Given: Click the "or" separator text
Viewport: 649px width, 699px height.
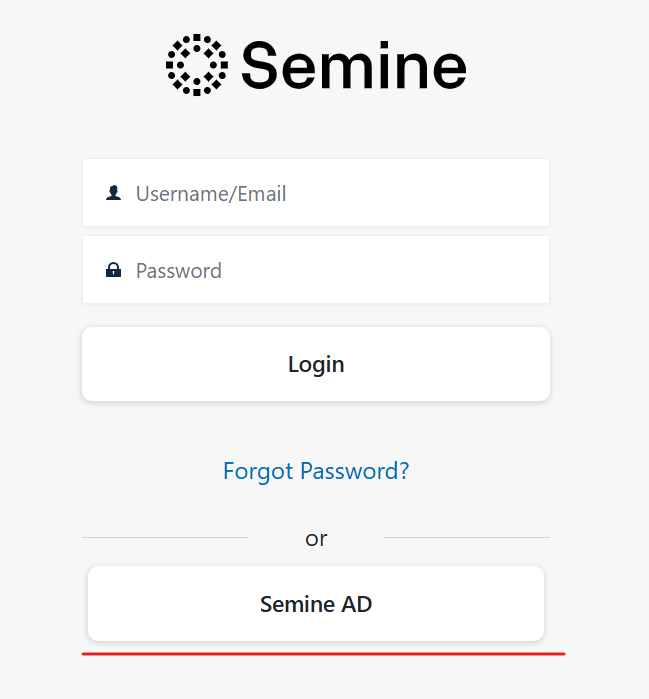Looking at the screenshot, I should coord(316,539).
